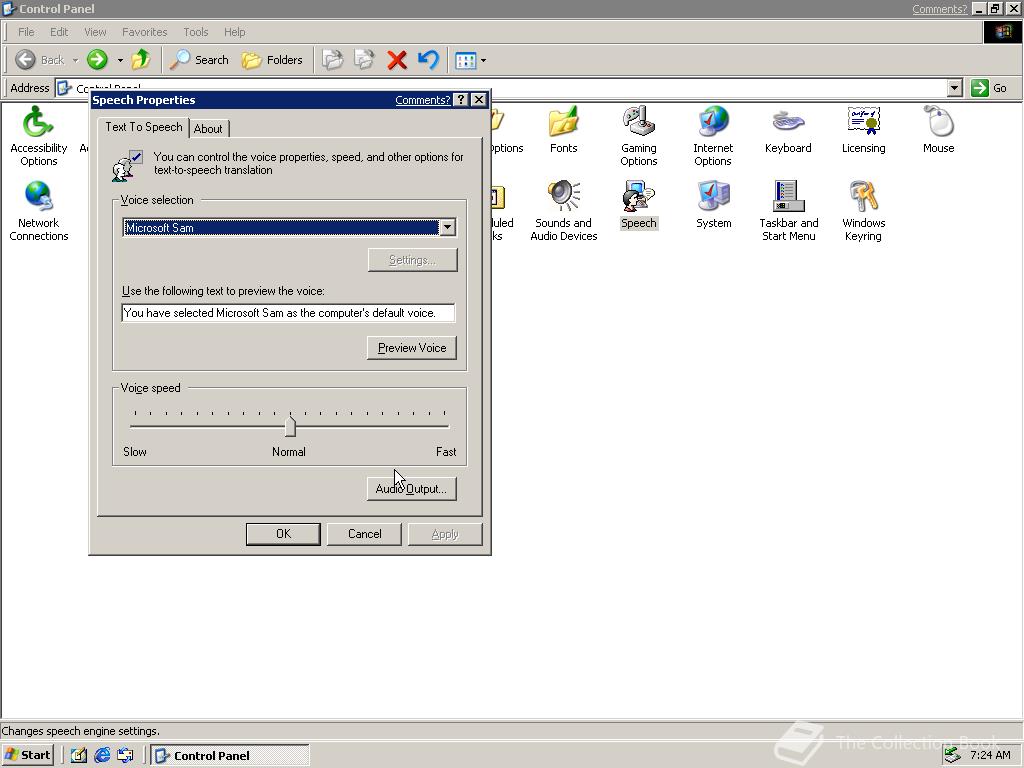
Task: Click the 7:24 AM system clock
Action: click(x=990, y=755)
